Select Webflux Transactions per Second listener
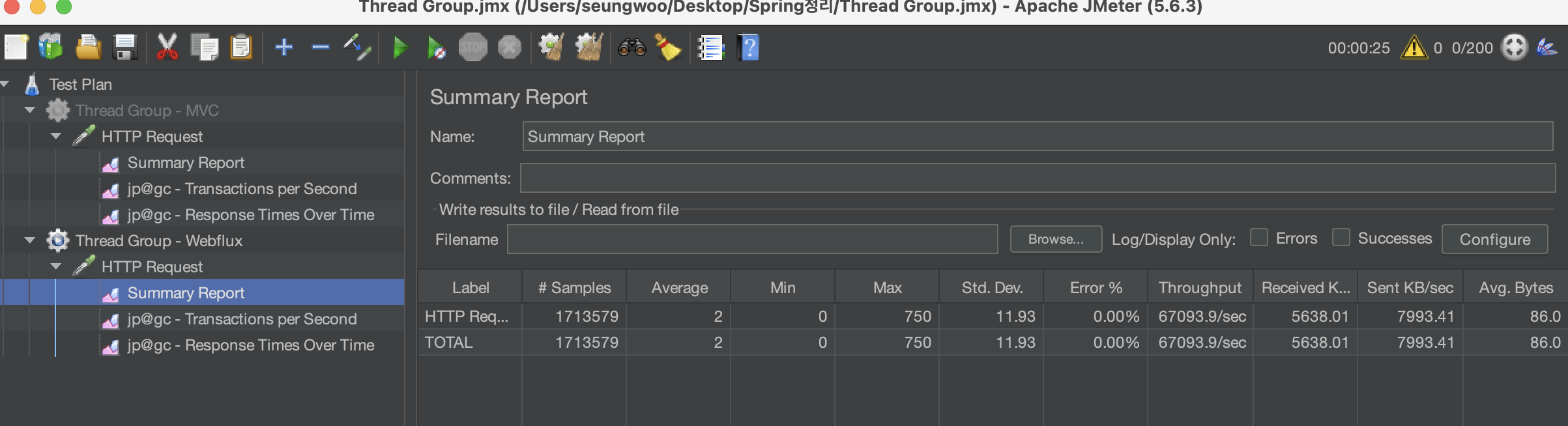1568x426 pixels. click(x=242, y=319)
